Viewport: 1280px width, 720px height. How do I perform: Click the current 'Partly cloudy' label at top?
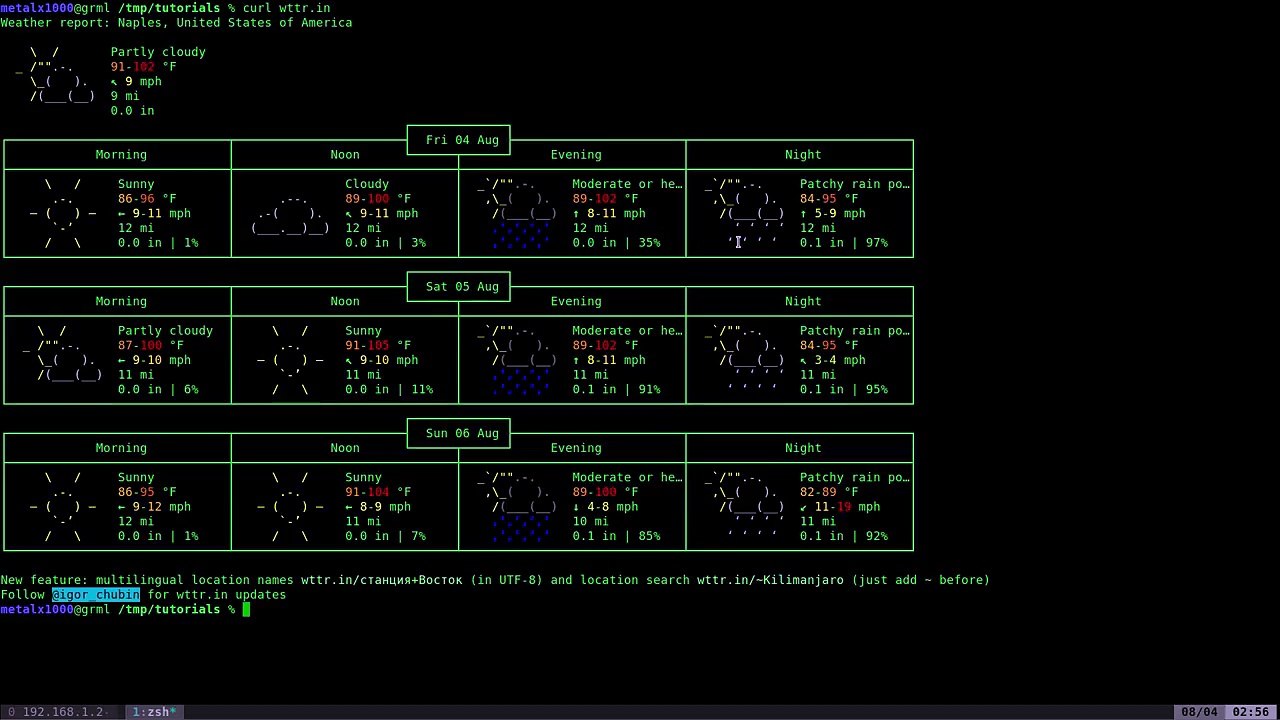(158, 52)
